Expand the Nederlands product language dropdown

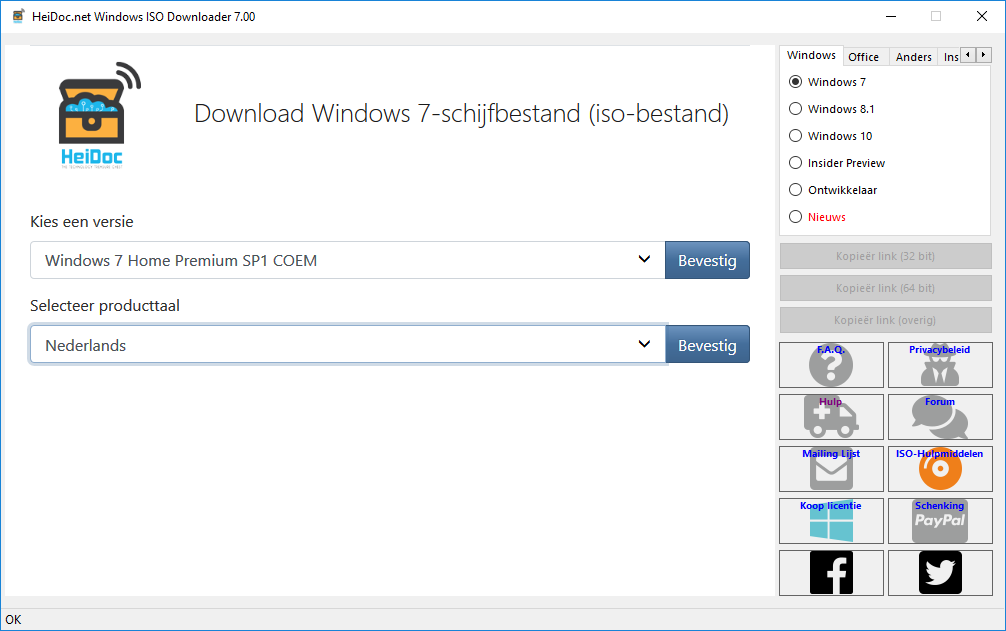(348, 345)
